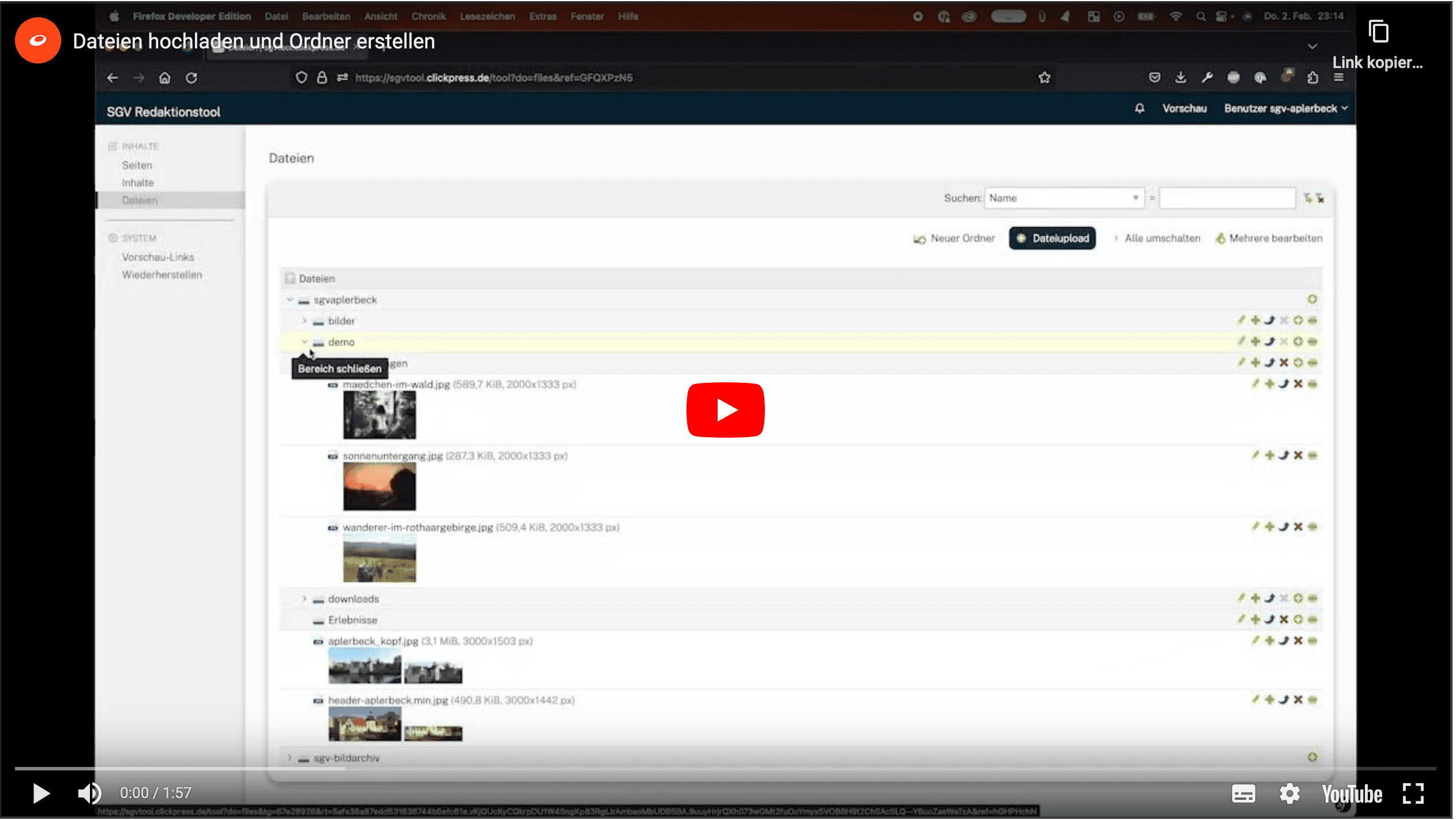Open the tab list chevron in Firefox
This screenshot has width=1456, height=820.
(1312, 47)
